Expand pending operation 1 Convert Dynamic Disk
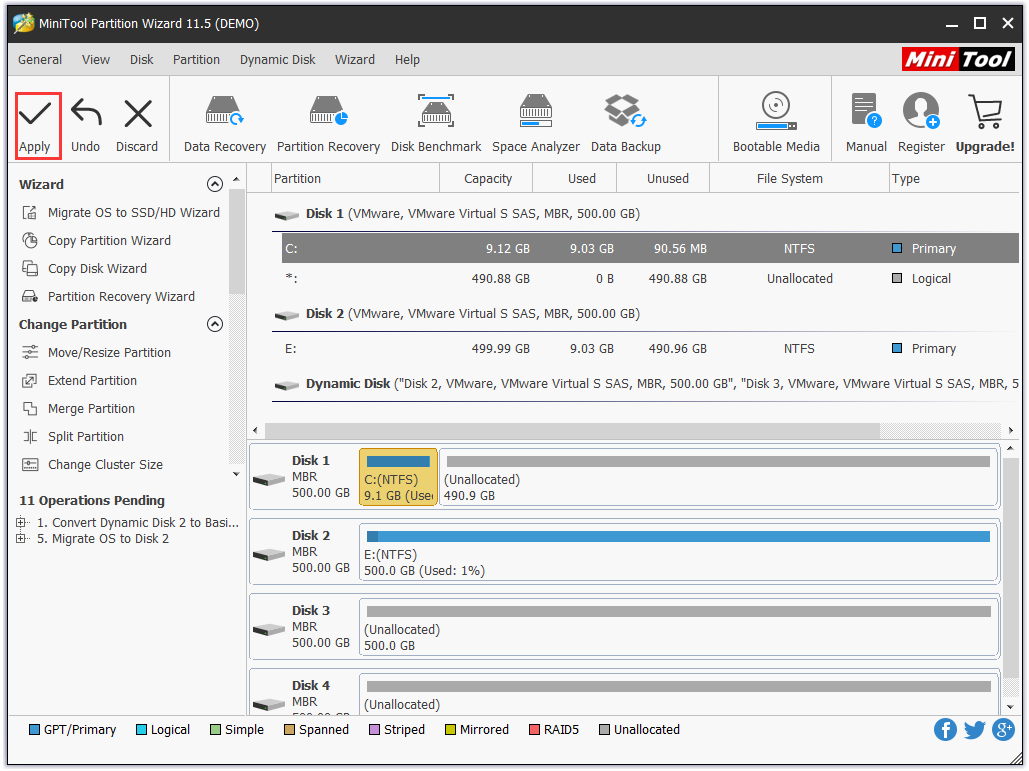The height and width of the screenshot is (771, 1029). (21, 523)
